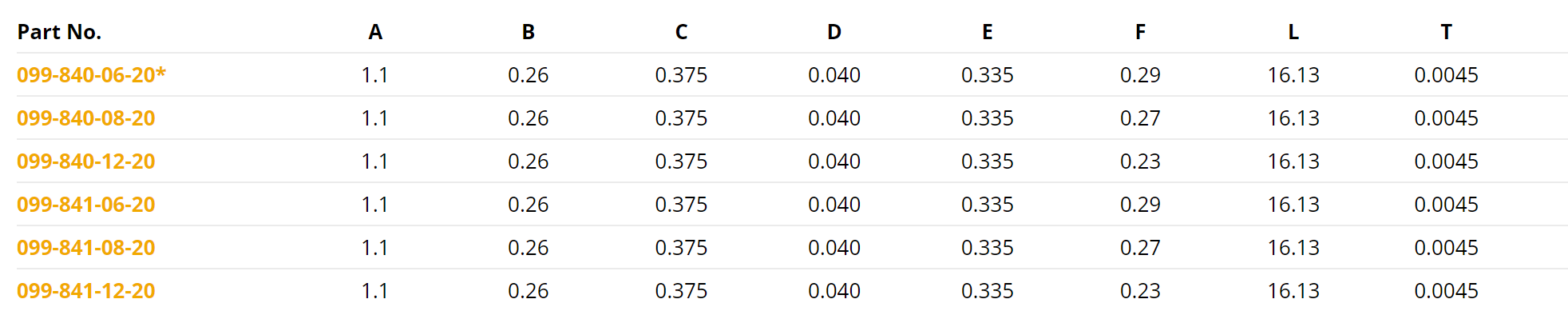Select F value 0.23 for 099-840-12-20
This screenshot has width=1568, height=311.
coord(1140,161)
